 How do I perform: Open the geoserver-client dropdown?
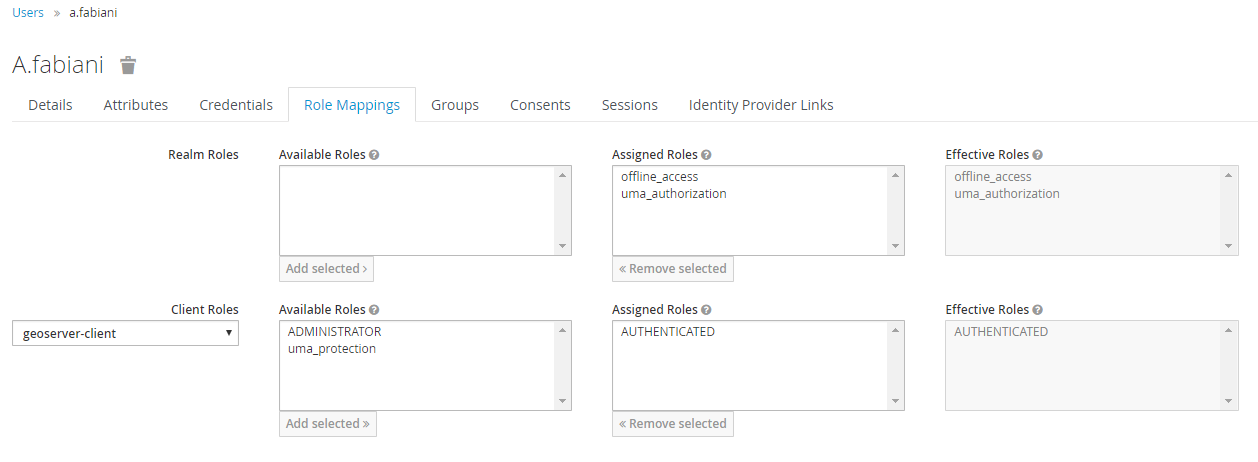125,333
